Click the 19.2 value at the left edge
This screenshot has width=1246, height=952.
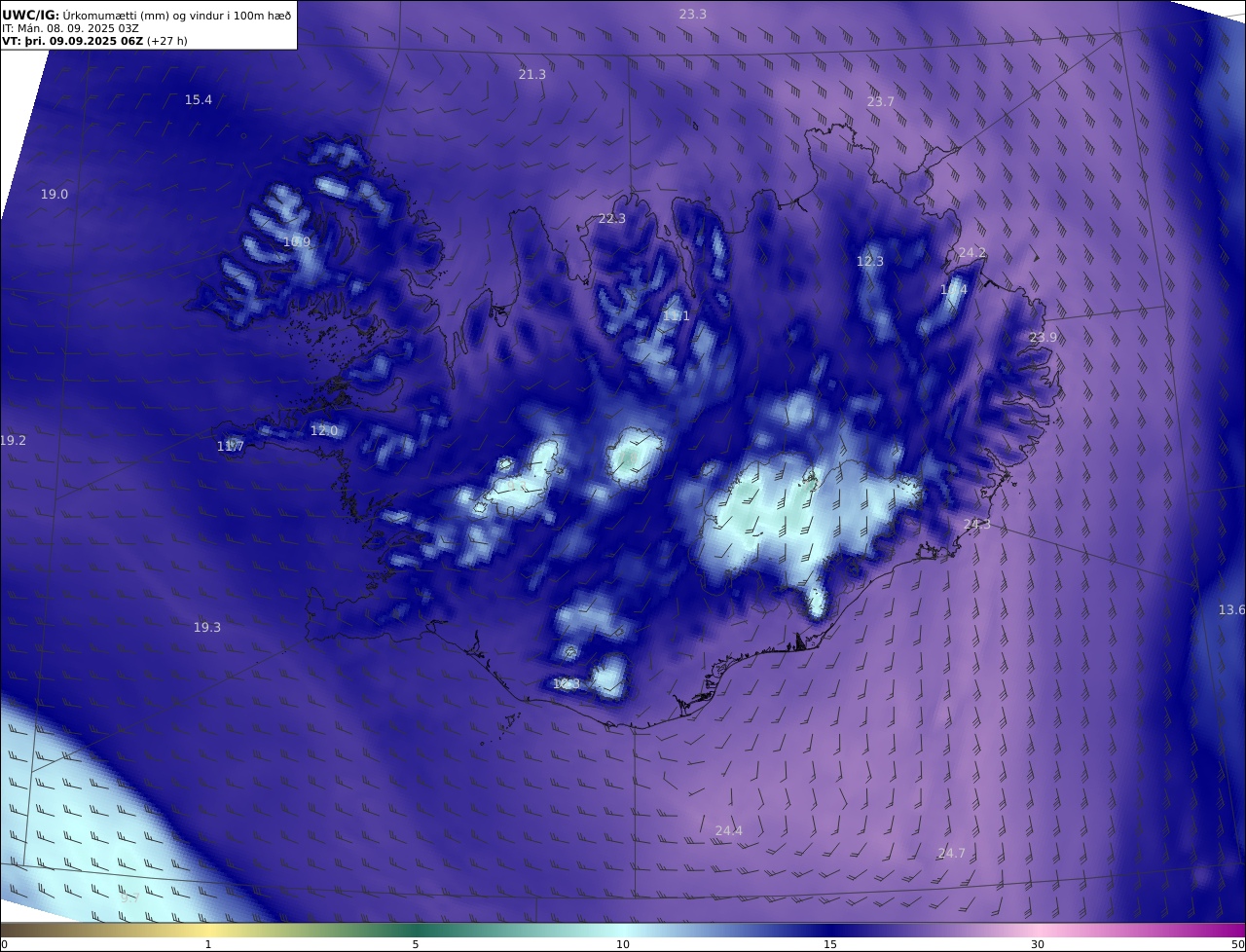coord(13,440)
